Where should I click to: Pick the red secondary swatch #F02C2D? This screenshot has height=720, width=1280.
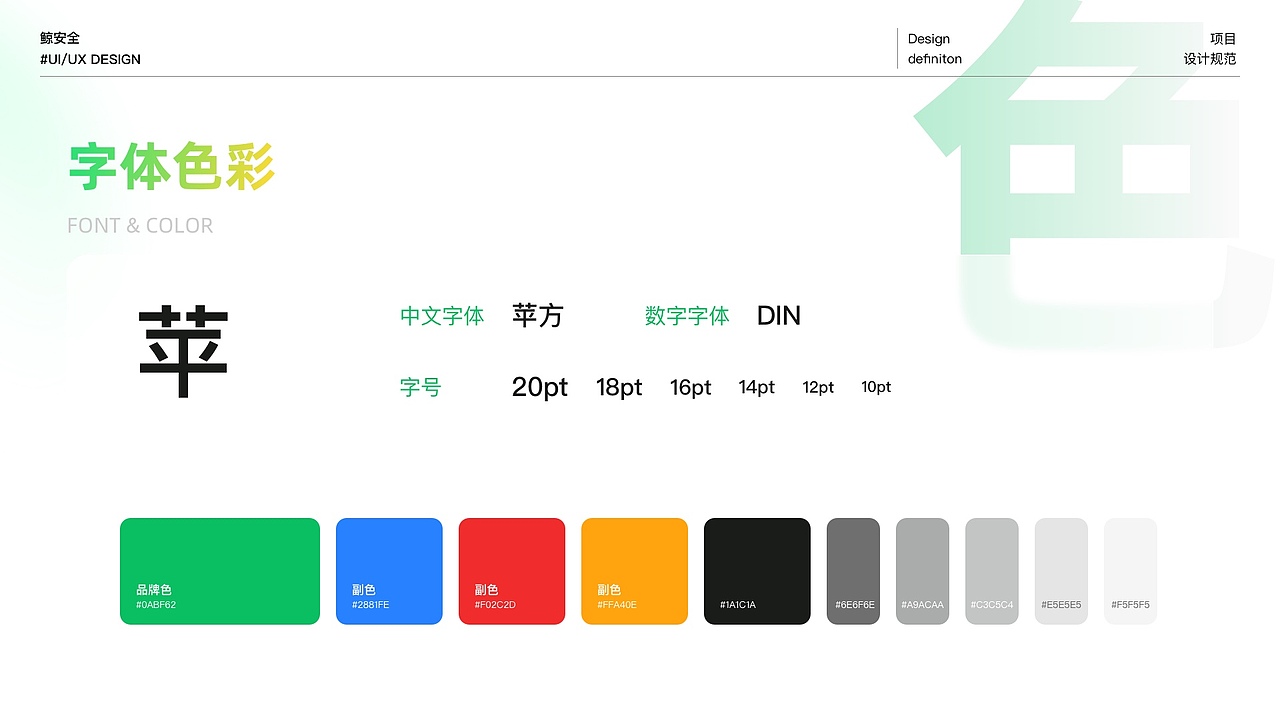[512, 571]
